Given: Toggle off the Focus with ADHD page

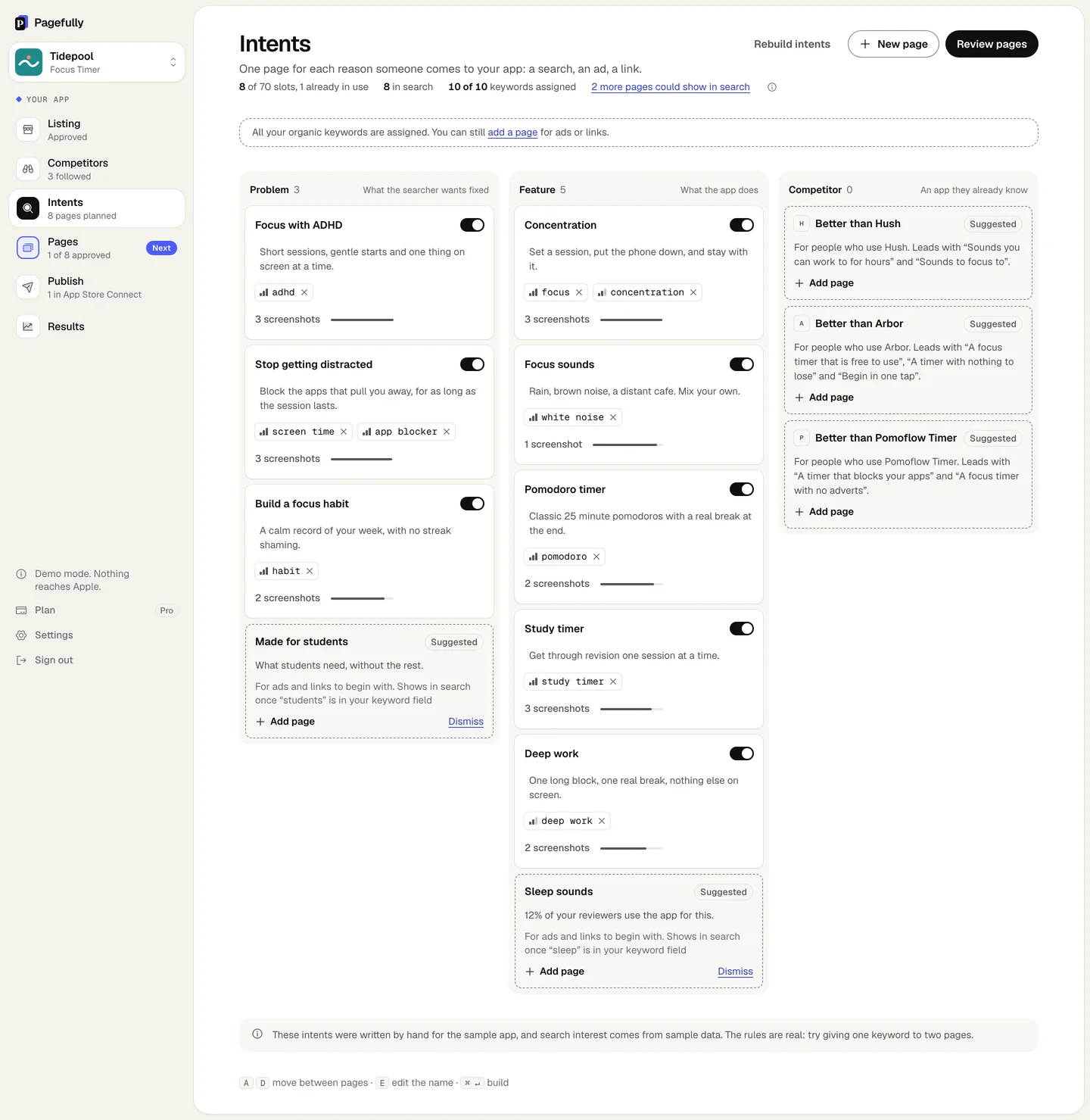Looking at the screenshot, I should coord(472,225).
